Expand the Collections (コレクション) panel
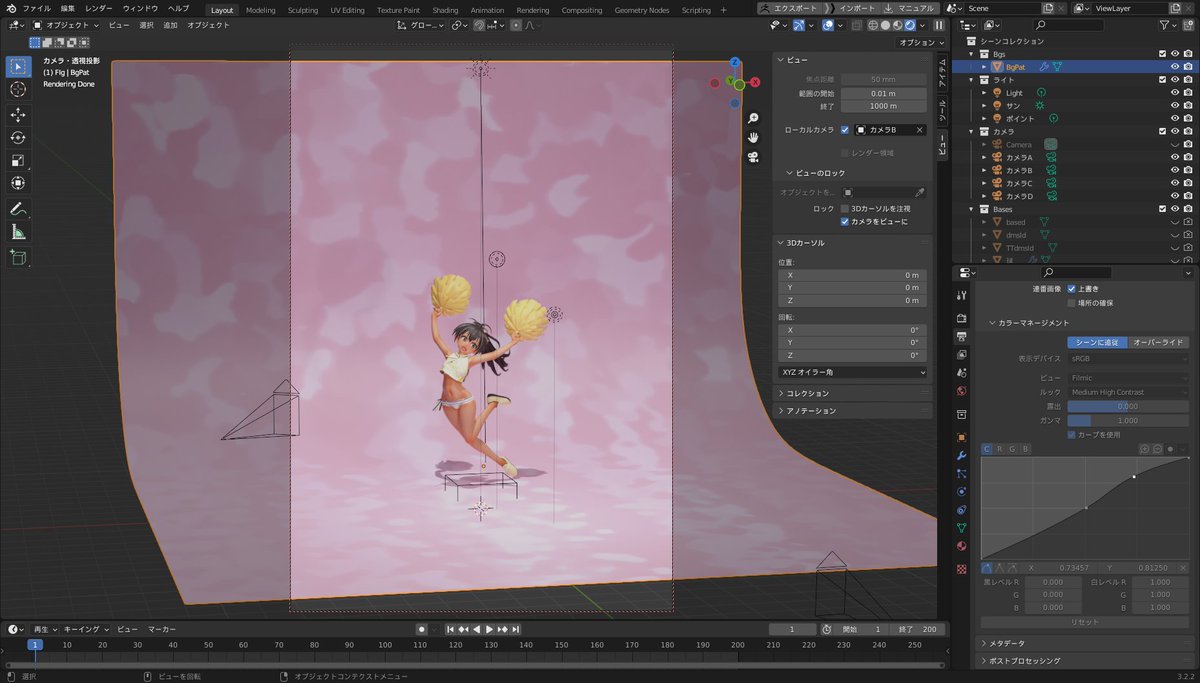 point(808,394)
